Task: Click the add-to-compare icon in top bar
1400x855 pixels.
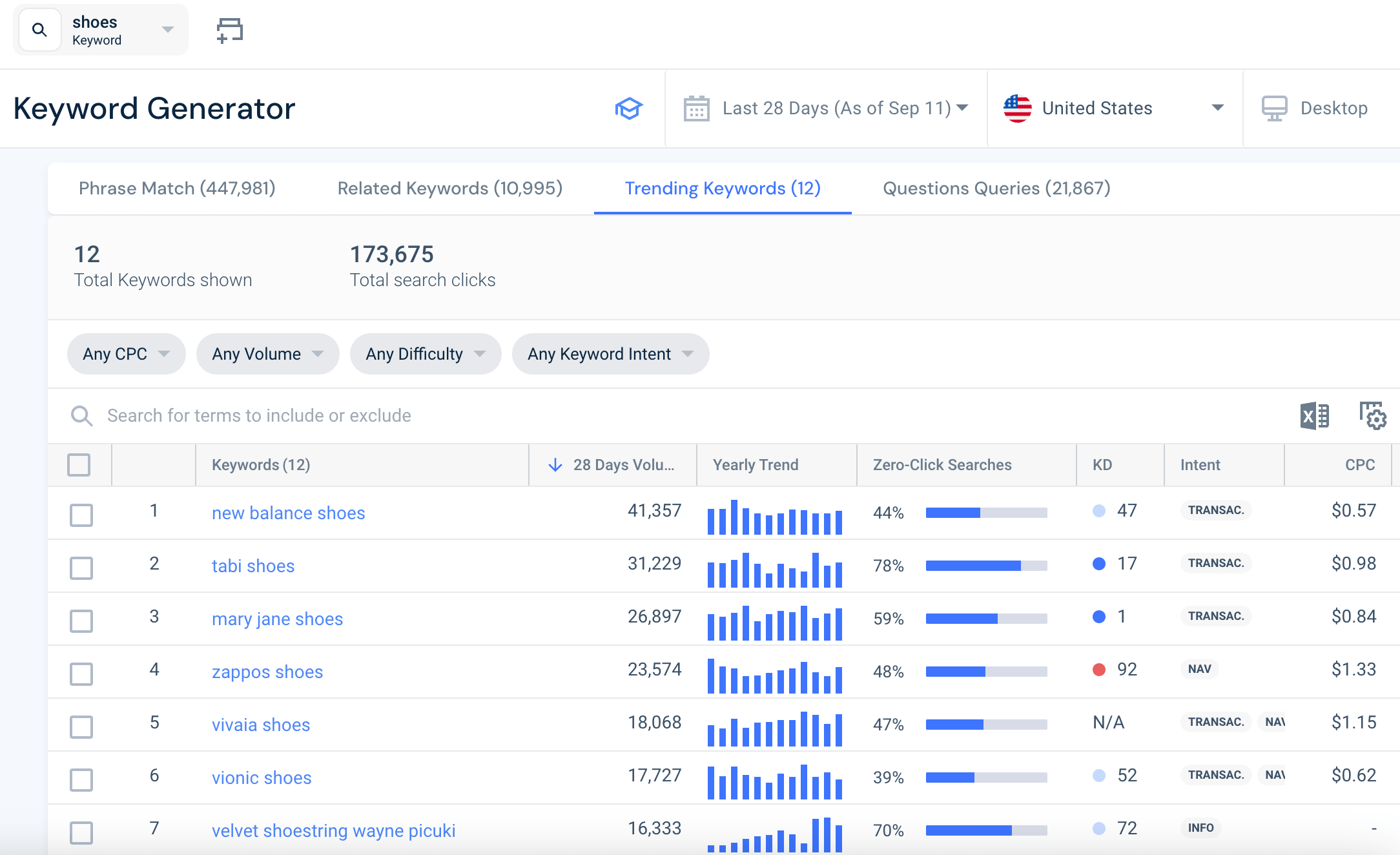Action: [230, 30]
